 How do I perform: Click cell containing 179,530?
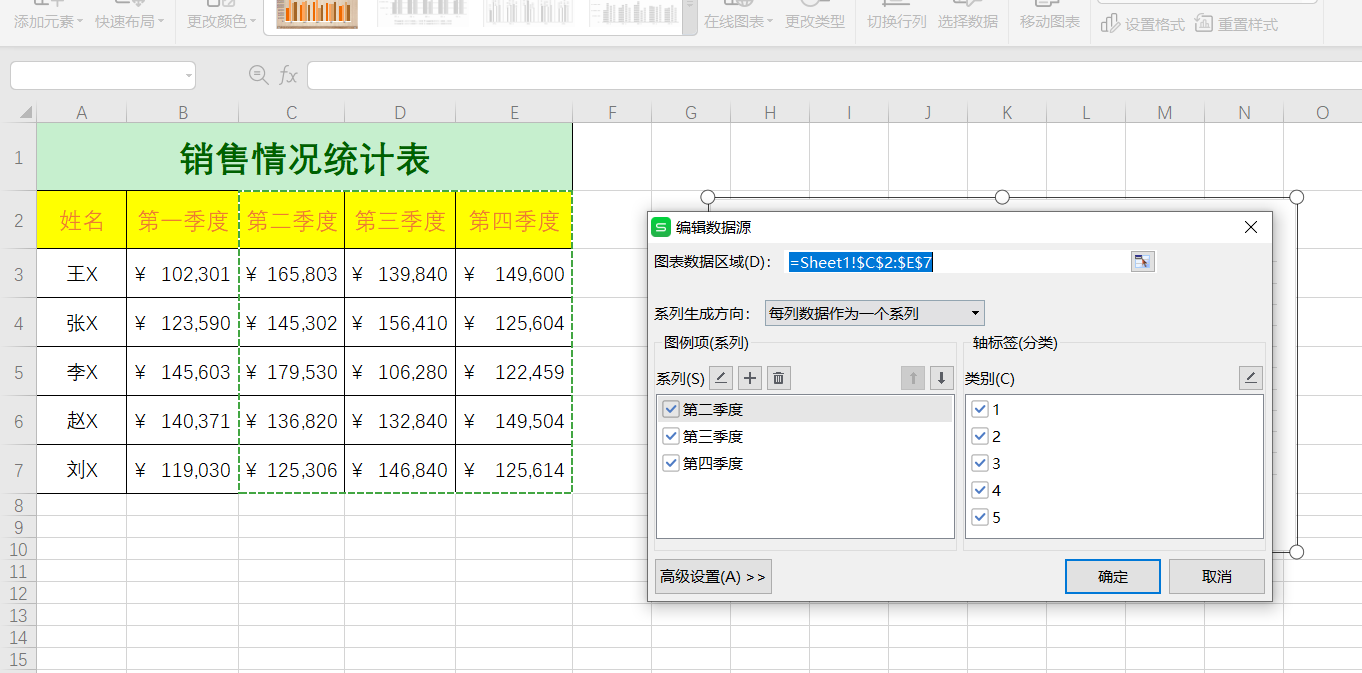click(292, 371)
